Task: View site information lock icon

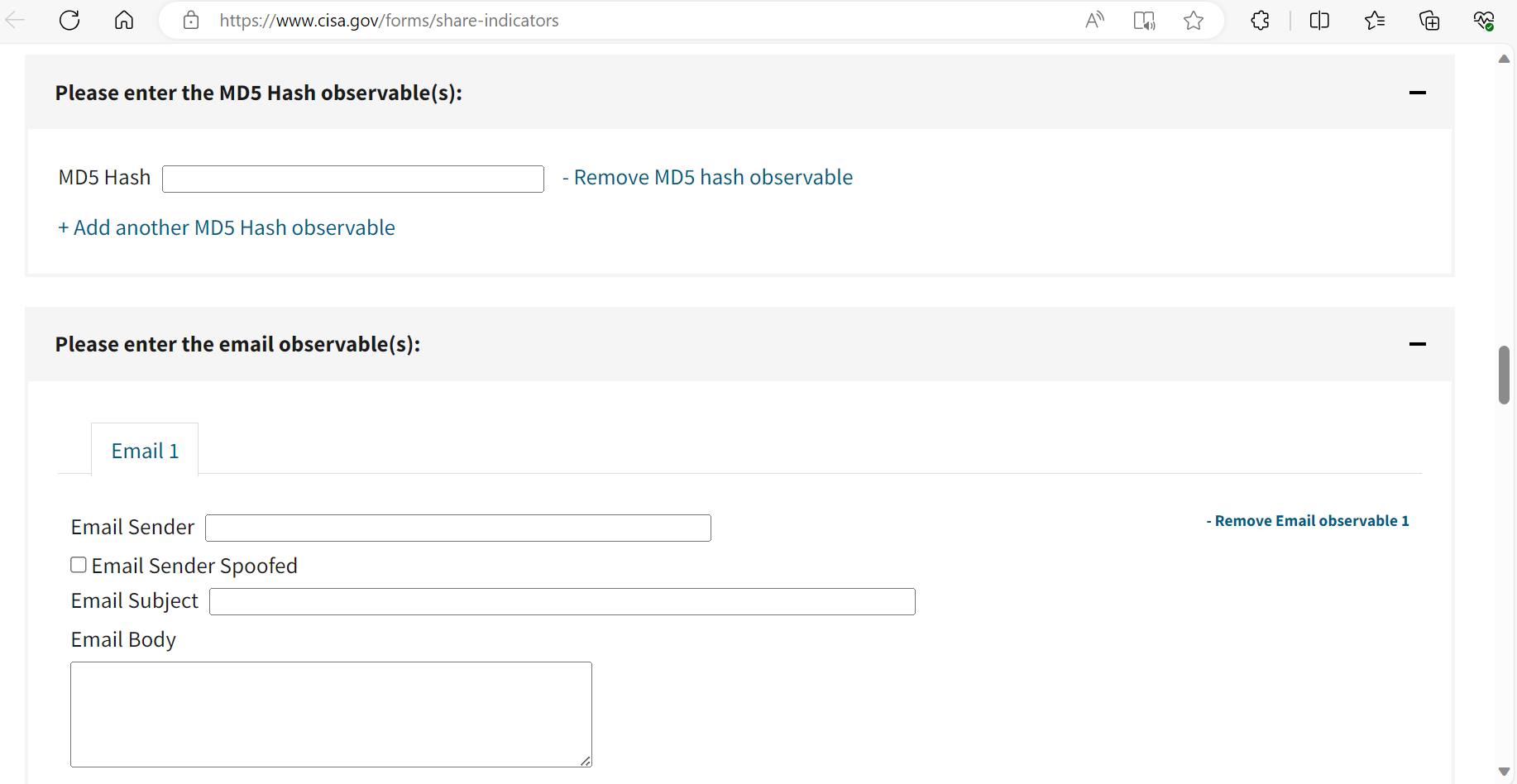Action: 191,21
